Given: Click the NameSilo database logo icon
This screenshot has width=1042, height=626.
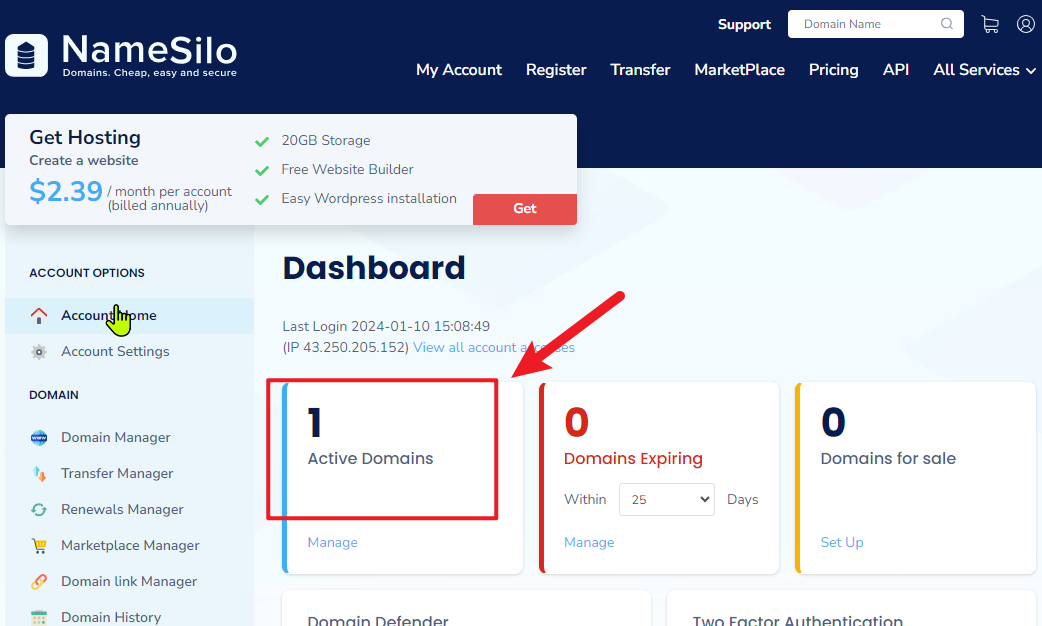Looking at the screenshot, I should 27,55.
